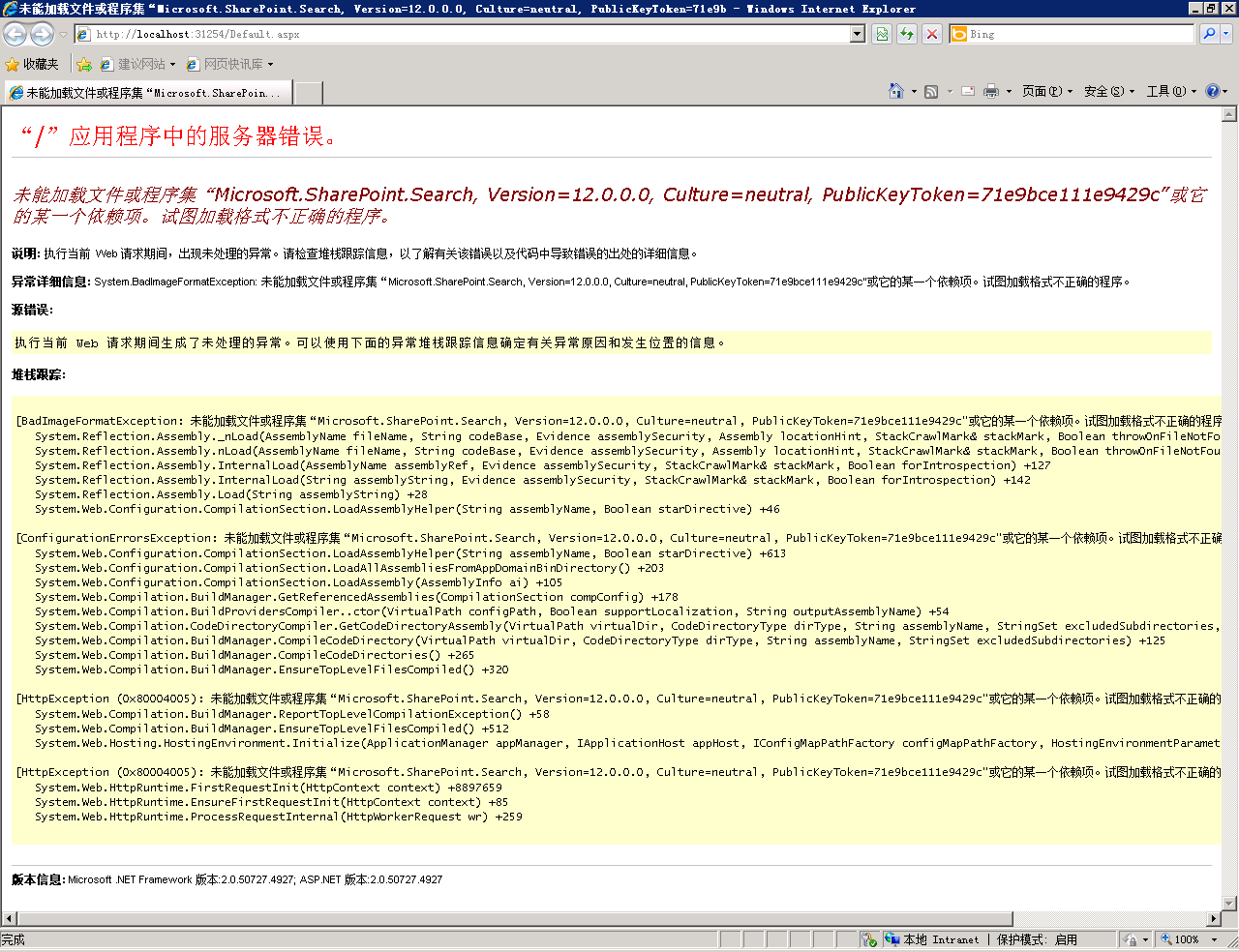The image size is (1239, 952).
Task: Click the horizontal scrollbar left arrow
Action: point(9,919)
